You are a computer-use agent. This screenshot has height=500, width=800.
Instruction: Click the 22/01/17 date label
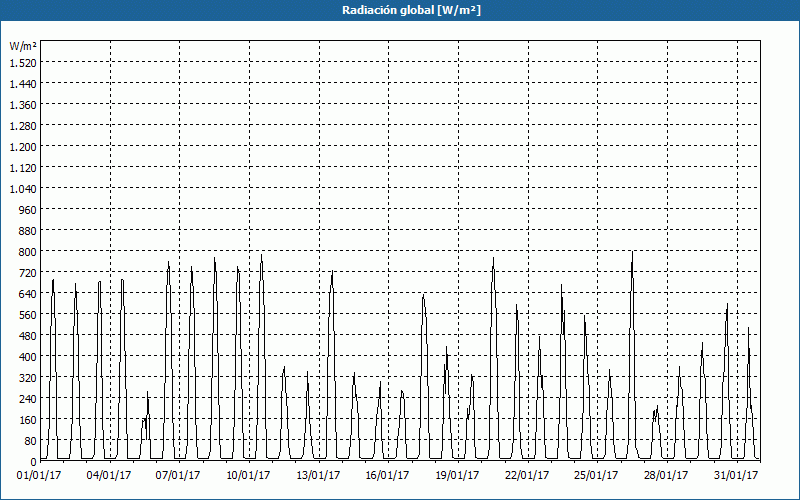click(527, 476)
